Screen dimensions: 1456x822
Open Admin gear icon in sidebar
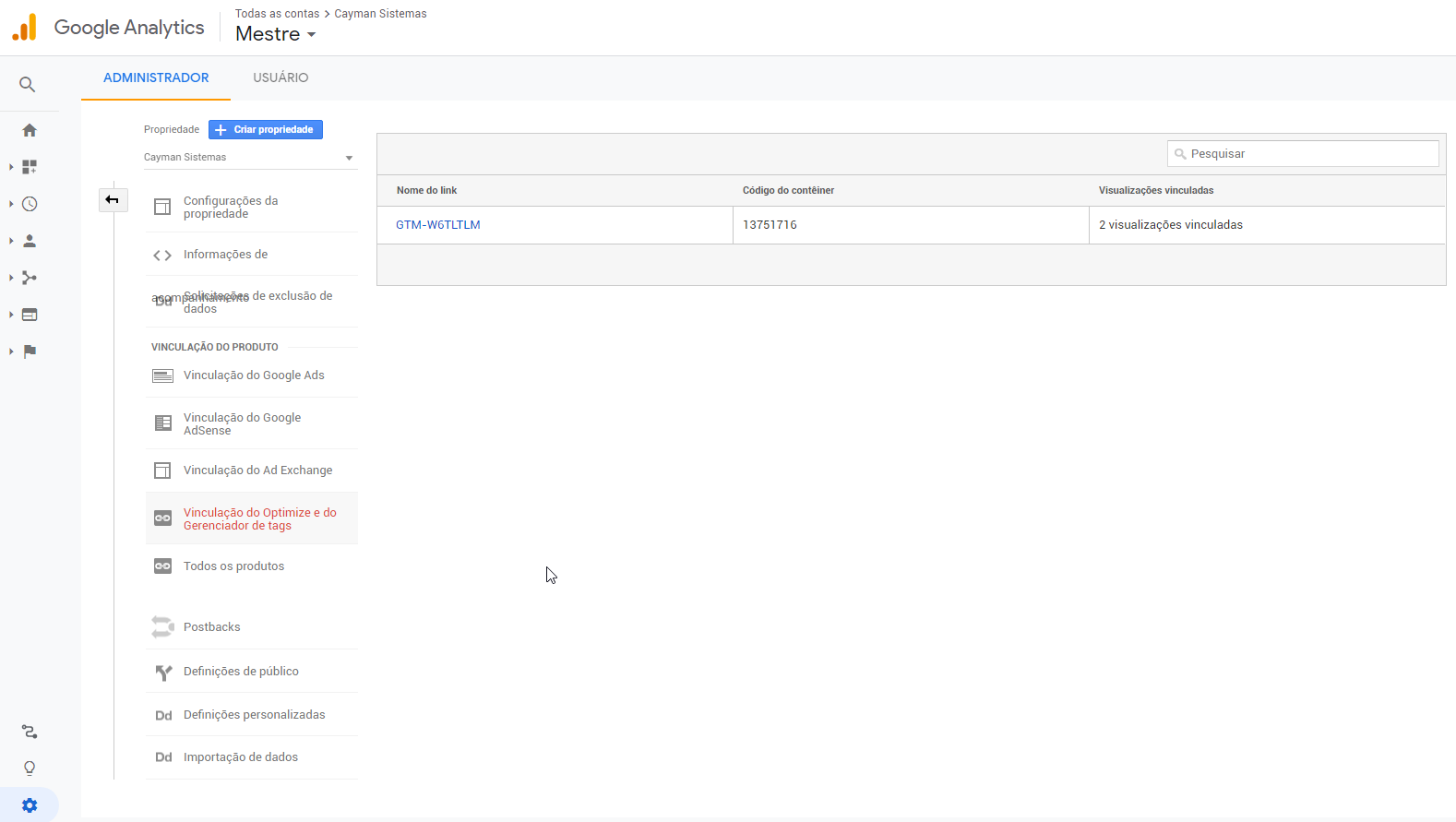click(x=30, y=805)
